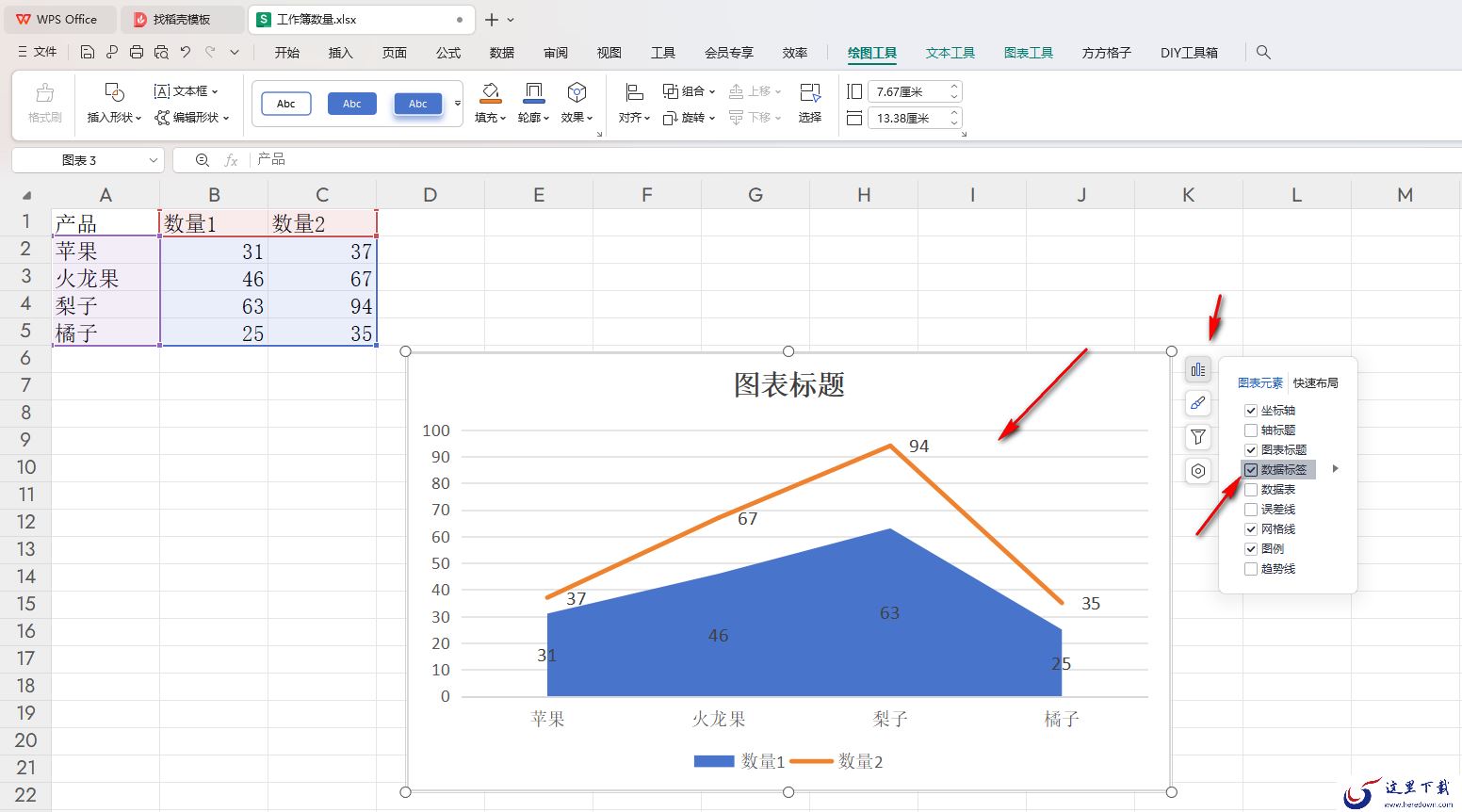Toggle the 数据表 (Data Table) checkbox
Image resolution: width=1462 pixels, height=812 pixels.
pos(1251,490)
